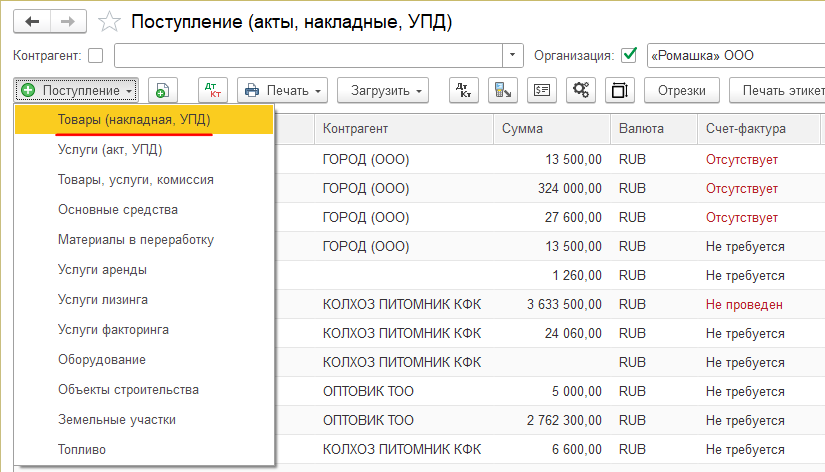825x472 pixels.
Task: Click the Организация input field
Action: click(735, 55)
